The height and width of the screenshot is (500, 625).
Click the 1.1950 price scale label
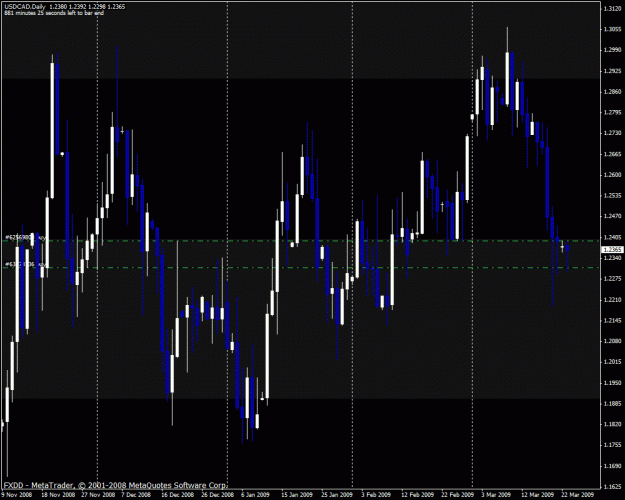(613, 383)
